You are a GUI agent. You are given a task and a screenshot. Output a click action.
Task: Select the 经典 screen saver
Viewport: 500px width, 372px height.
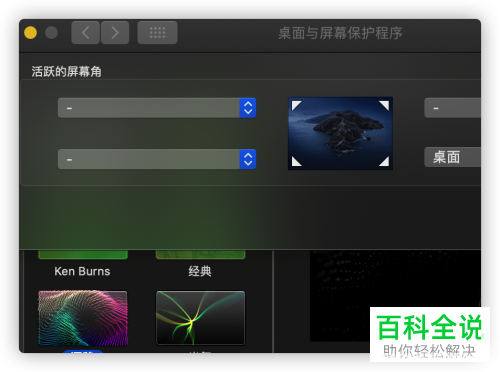click(x=200, y=263)
